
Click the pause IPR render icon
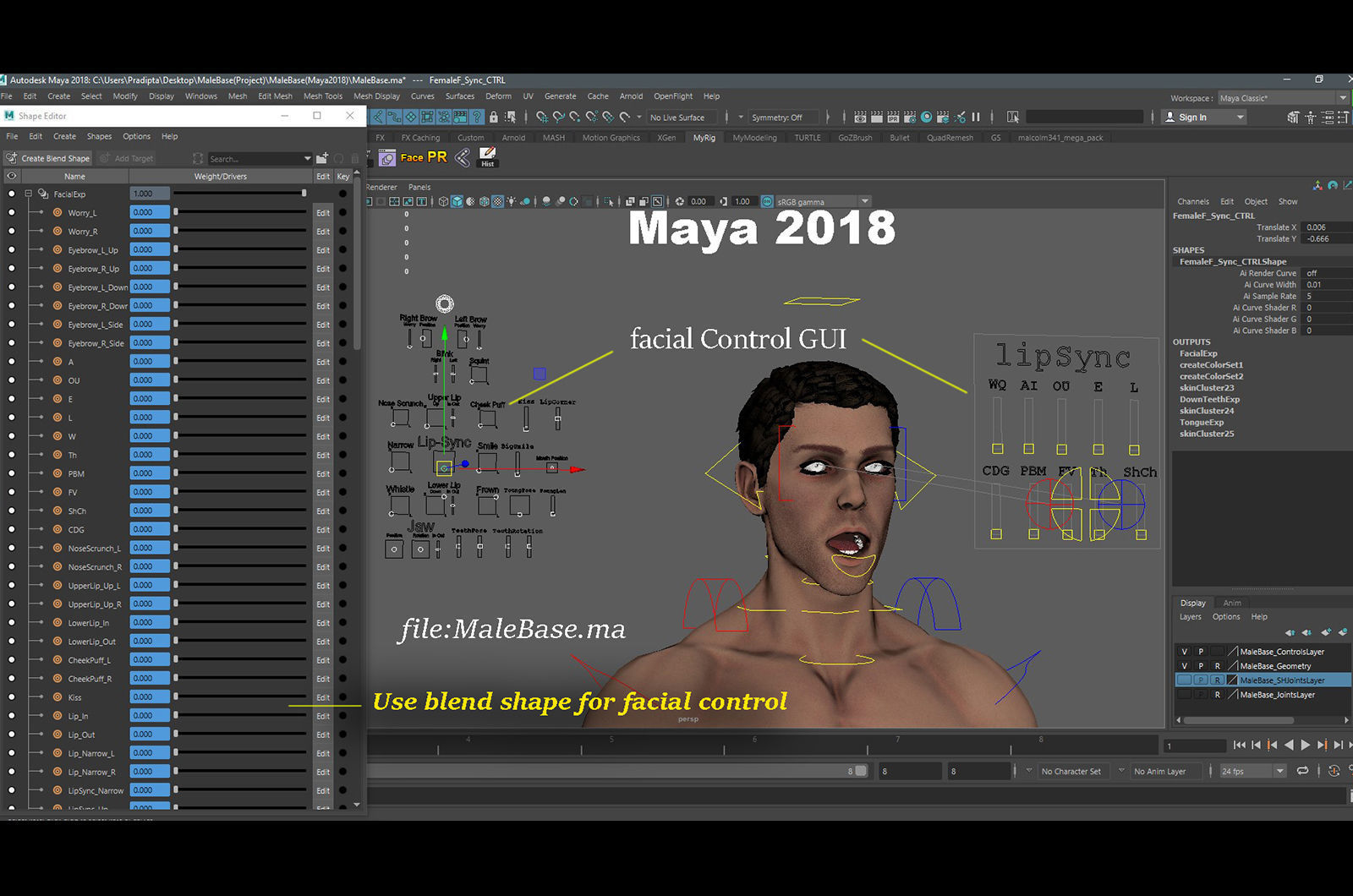click(975, 117)
